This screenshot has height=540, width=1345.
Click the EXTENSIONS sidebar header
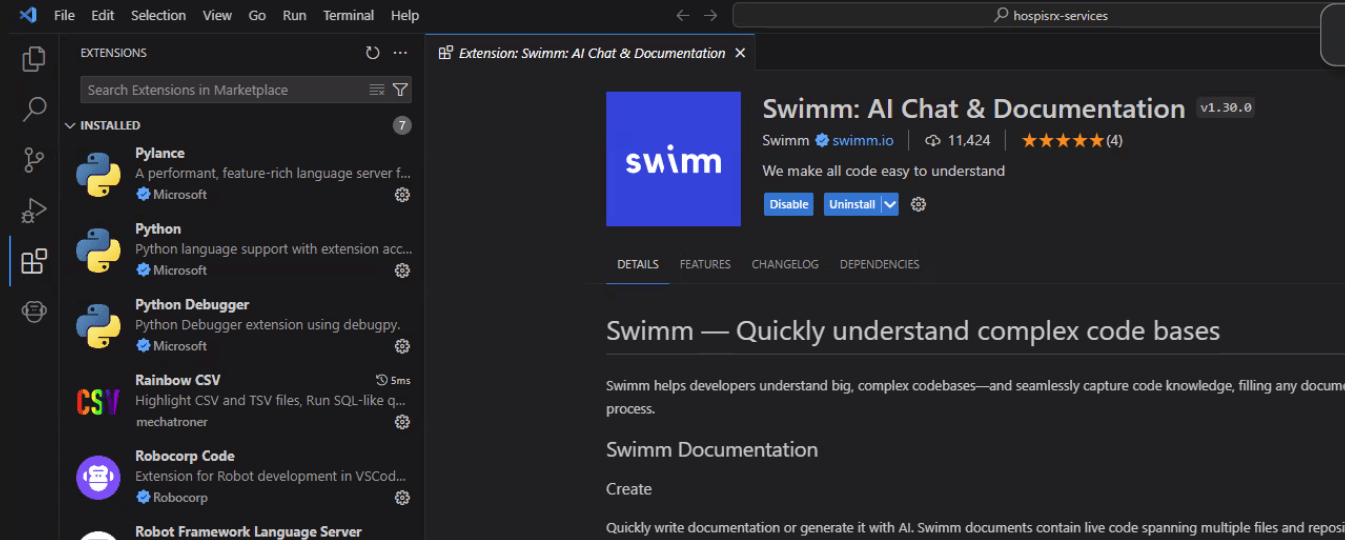tap(113, 53)
